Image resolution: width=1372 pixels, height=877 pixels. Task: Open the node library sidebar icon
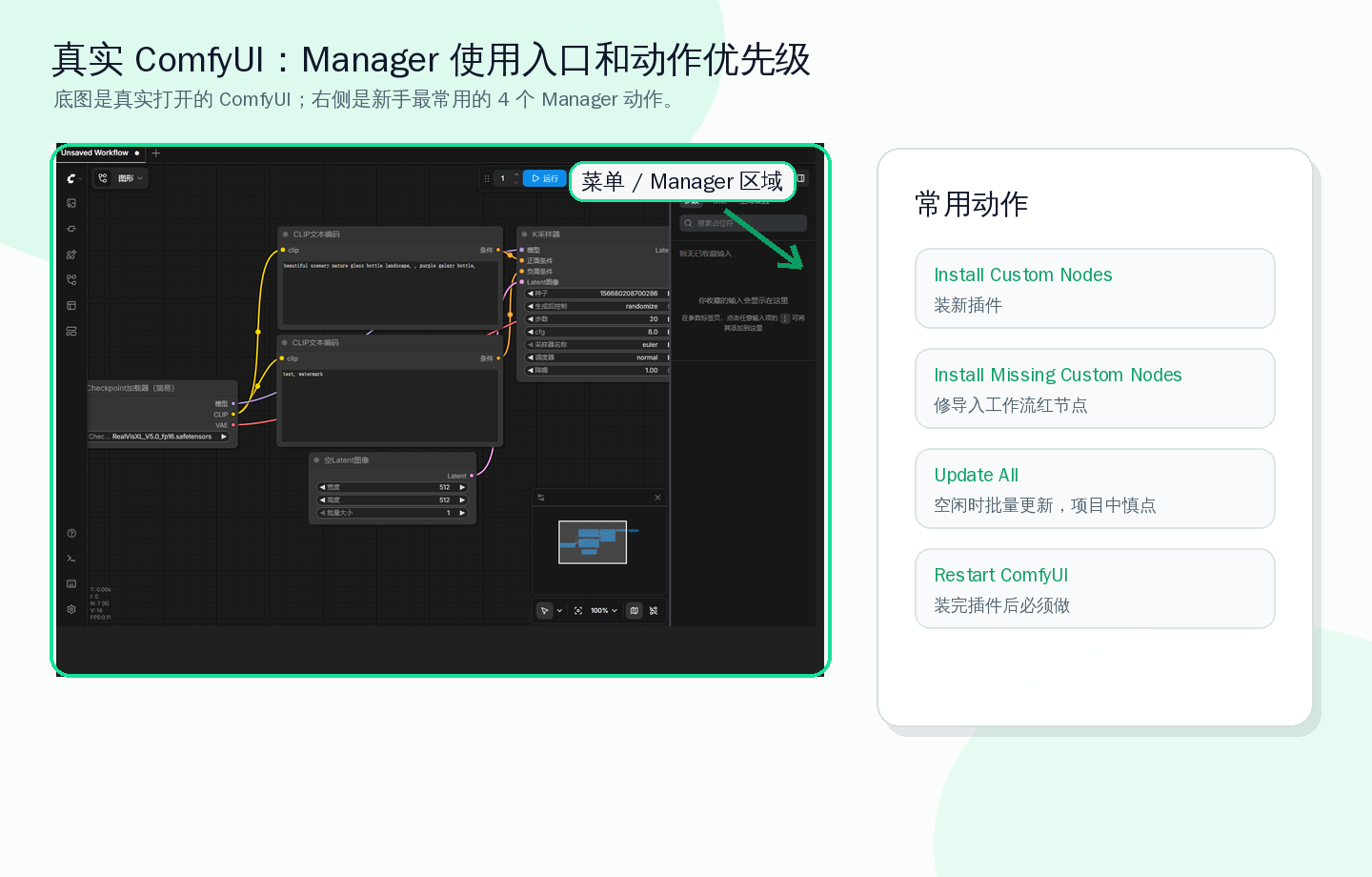[x=71, y=229]
